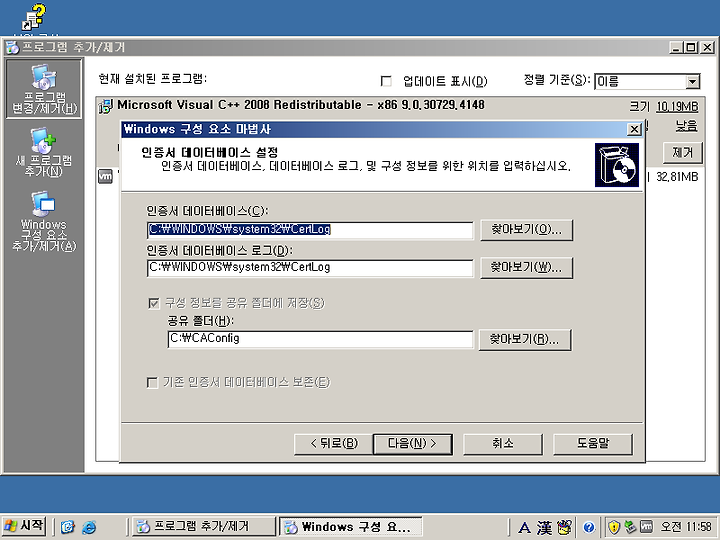The height and width of the screenshot is (540, 720).
Task: Browse for the database log location
Action: (x=527, y=267)
